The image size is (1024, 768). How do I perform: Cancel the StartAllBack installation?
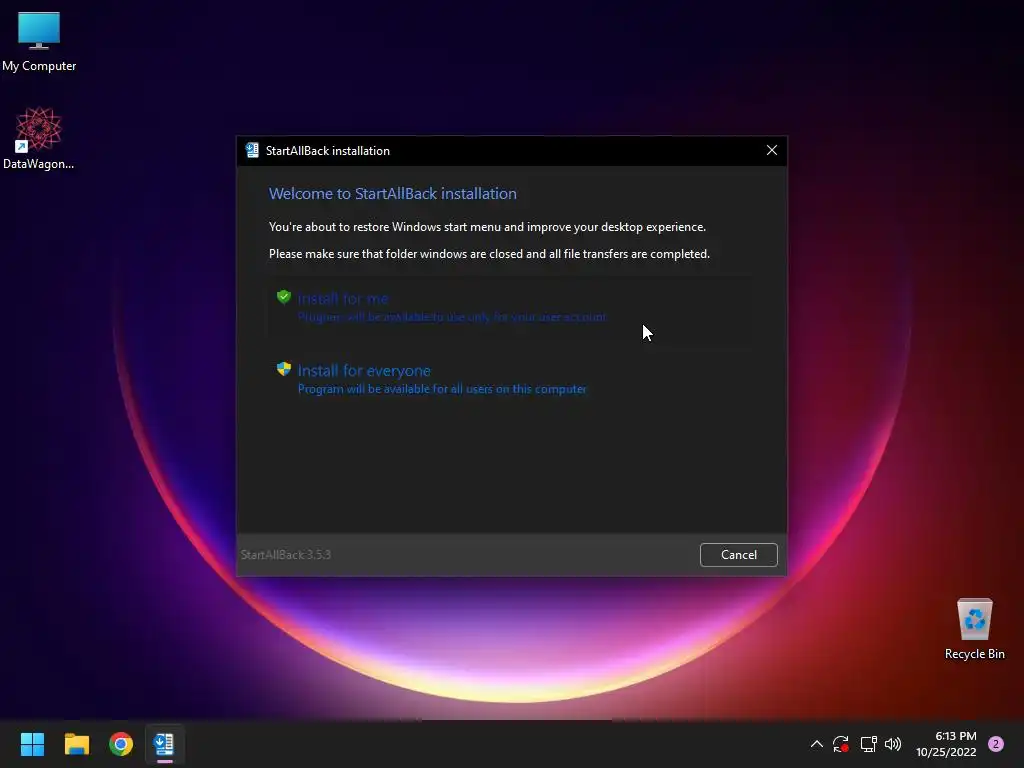739,554
